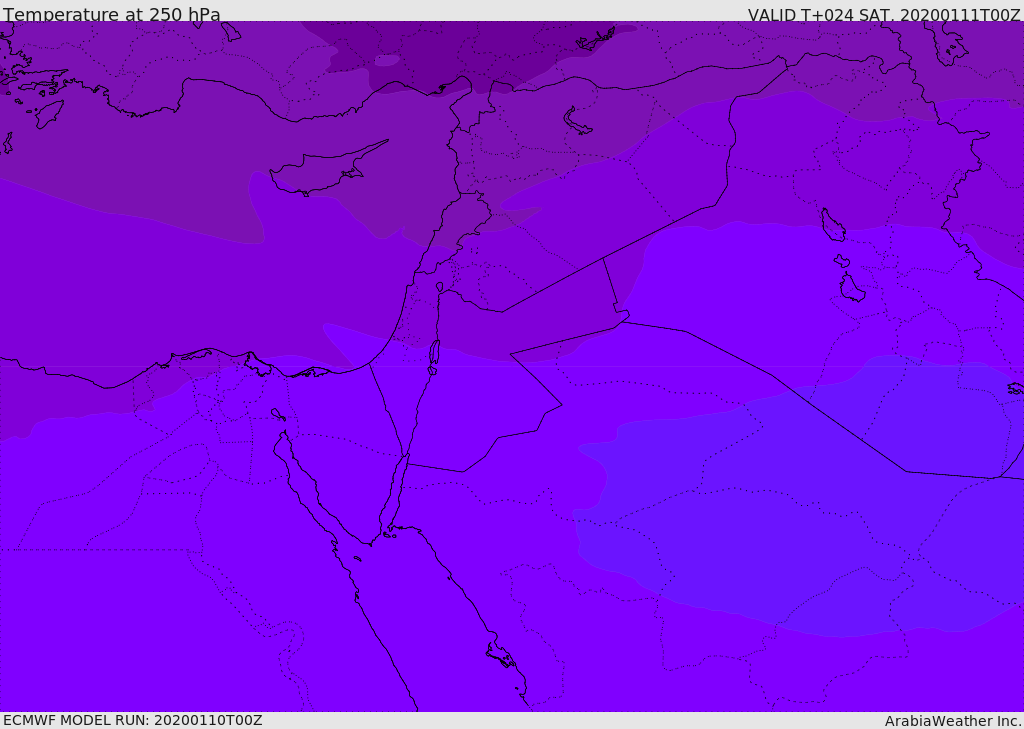Click the 'Temperature at 250 hPa' title text

[x=112, y=14]
